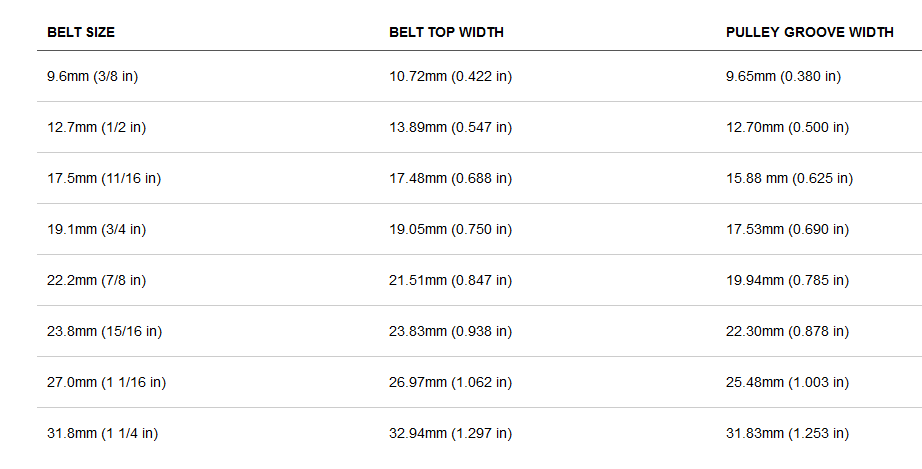Select the 12.7mm (1/2 in) belt size cell
The width and height of the screenshot is (922, 469).
click(96, 128)
